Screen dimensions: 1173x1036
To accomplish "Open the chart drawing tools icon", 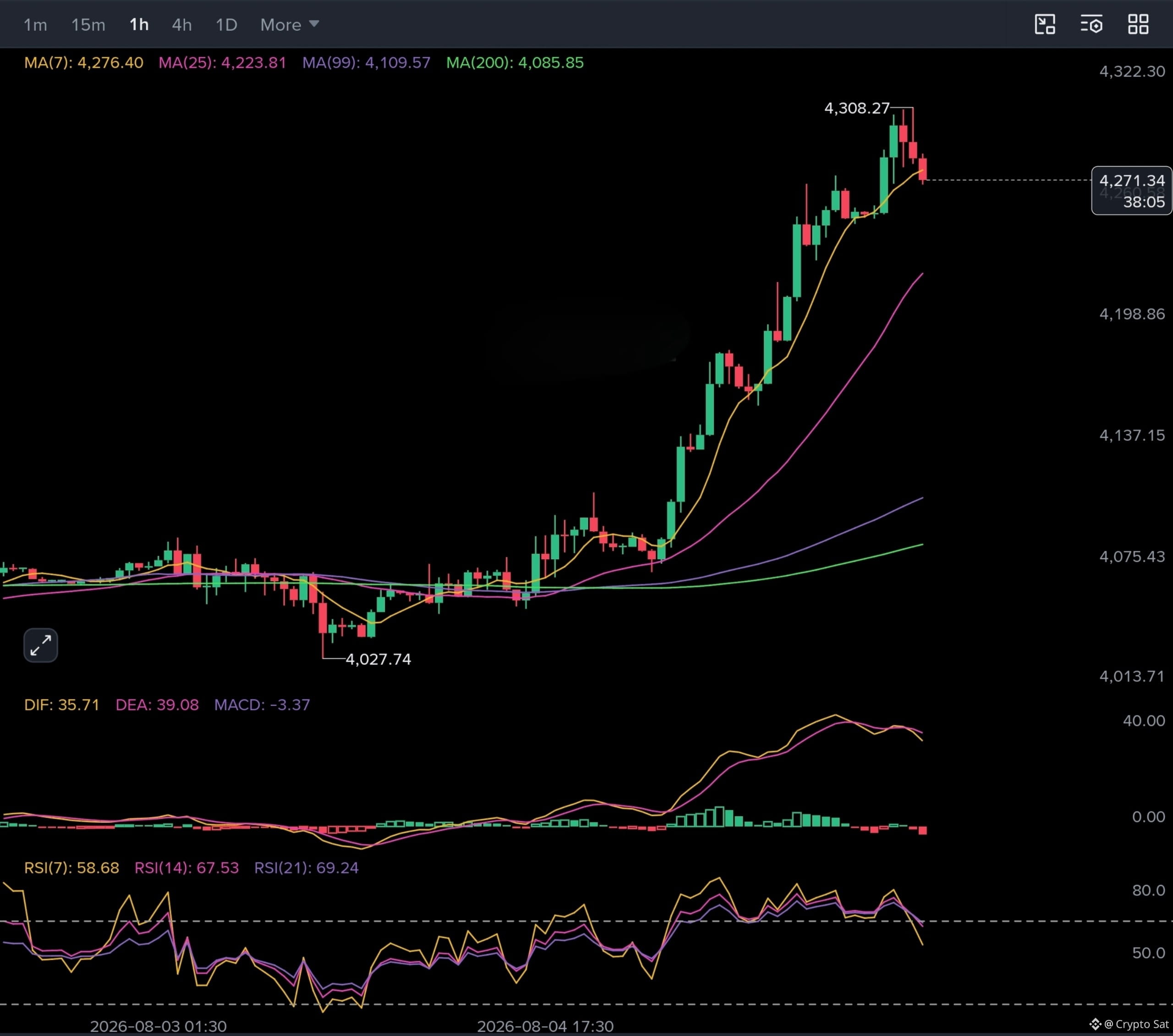I will (1044, 25).
